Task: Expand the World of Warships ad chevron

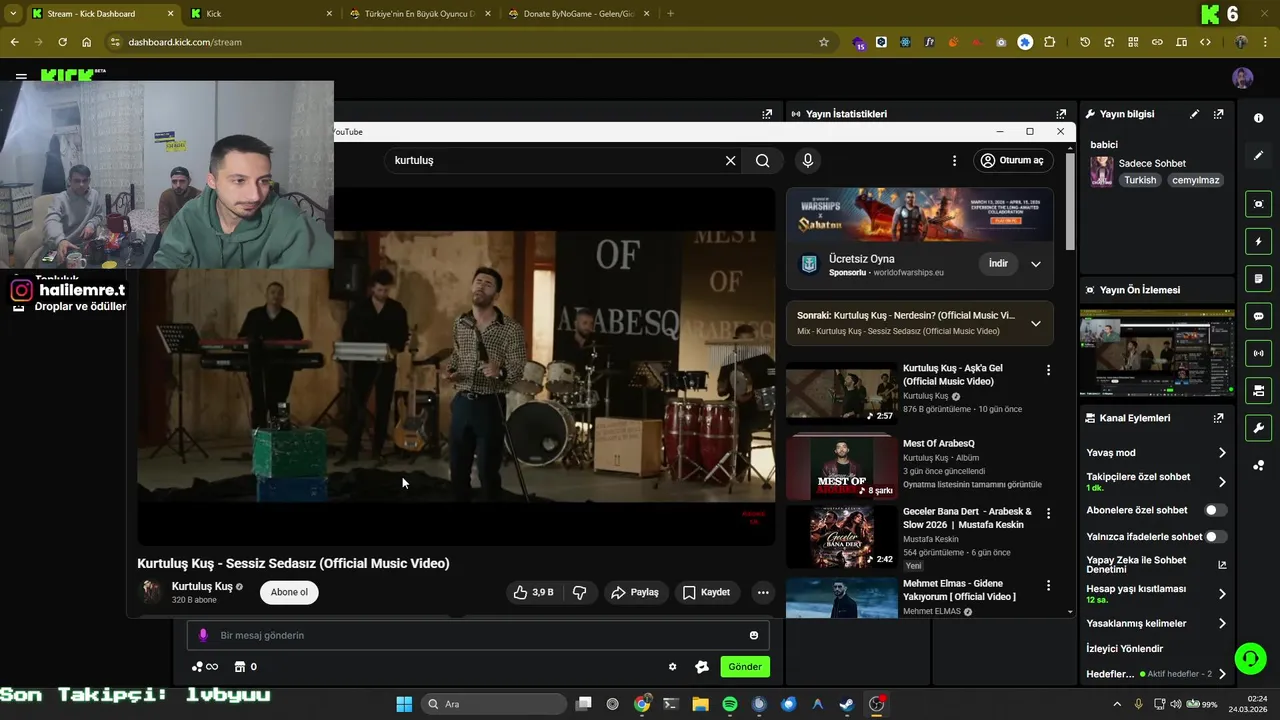Action: tap(1035, 264)
